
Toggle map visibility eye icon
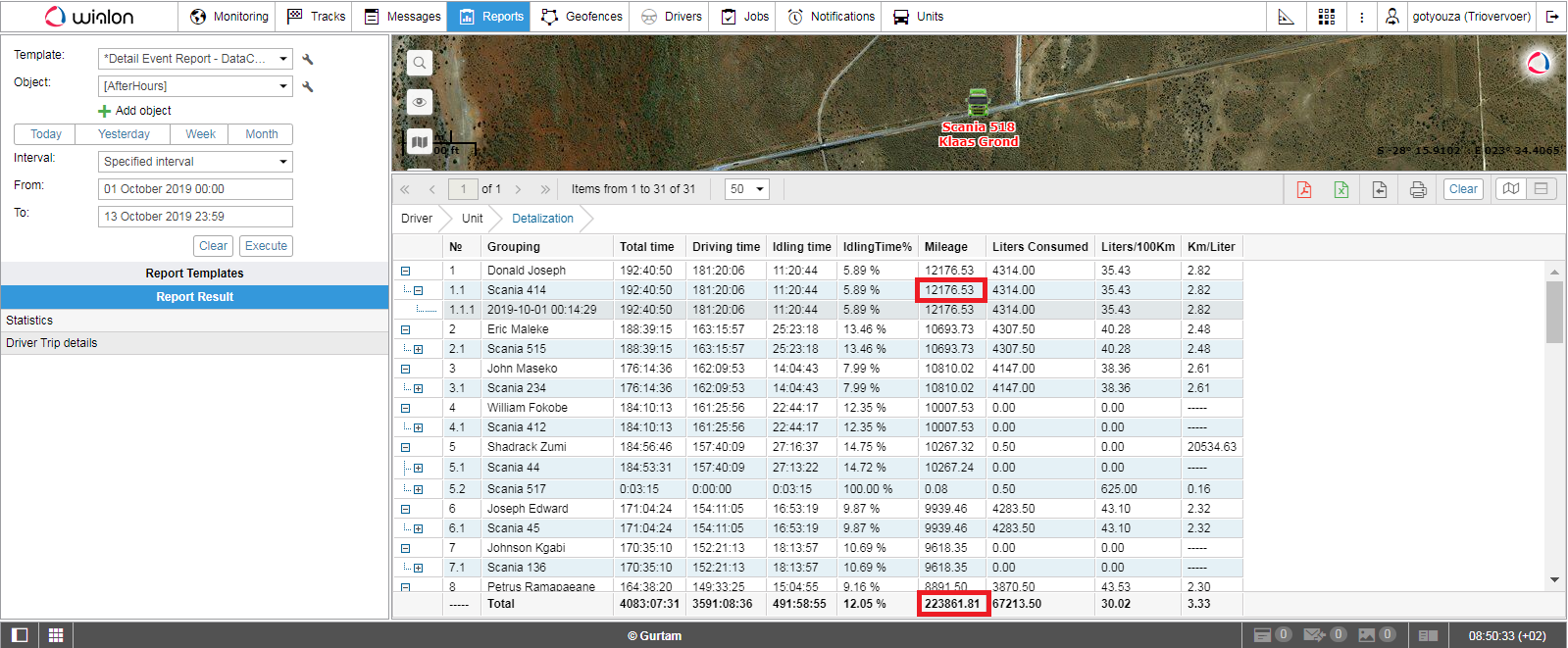(420, 102)
